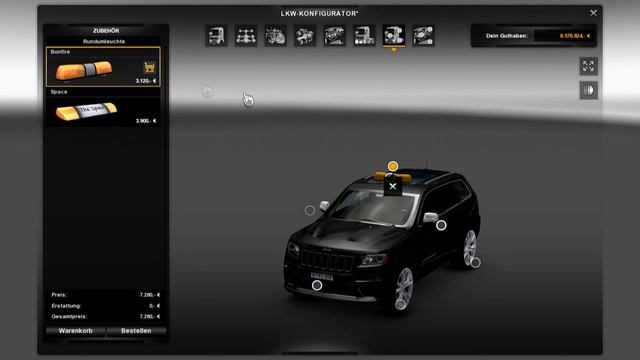Open the truck cabin configuration tab
Screen dimensions: 640x360
coord(216,35)
